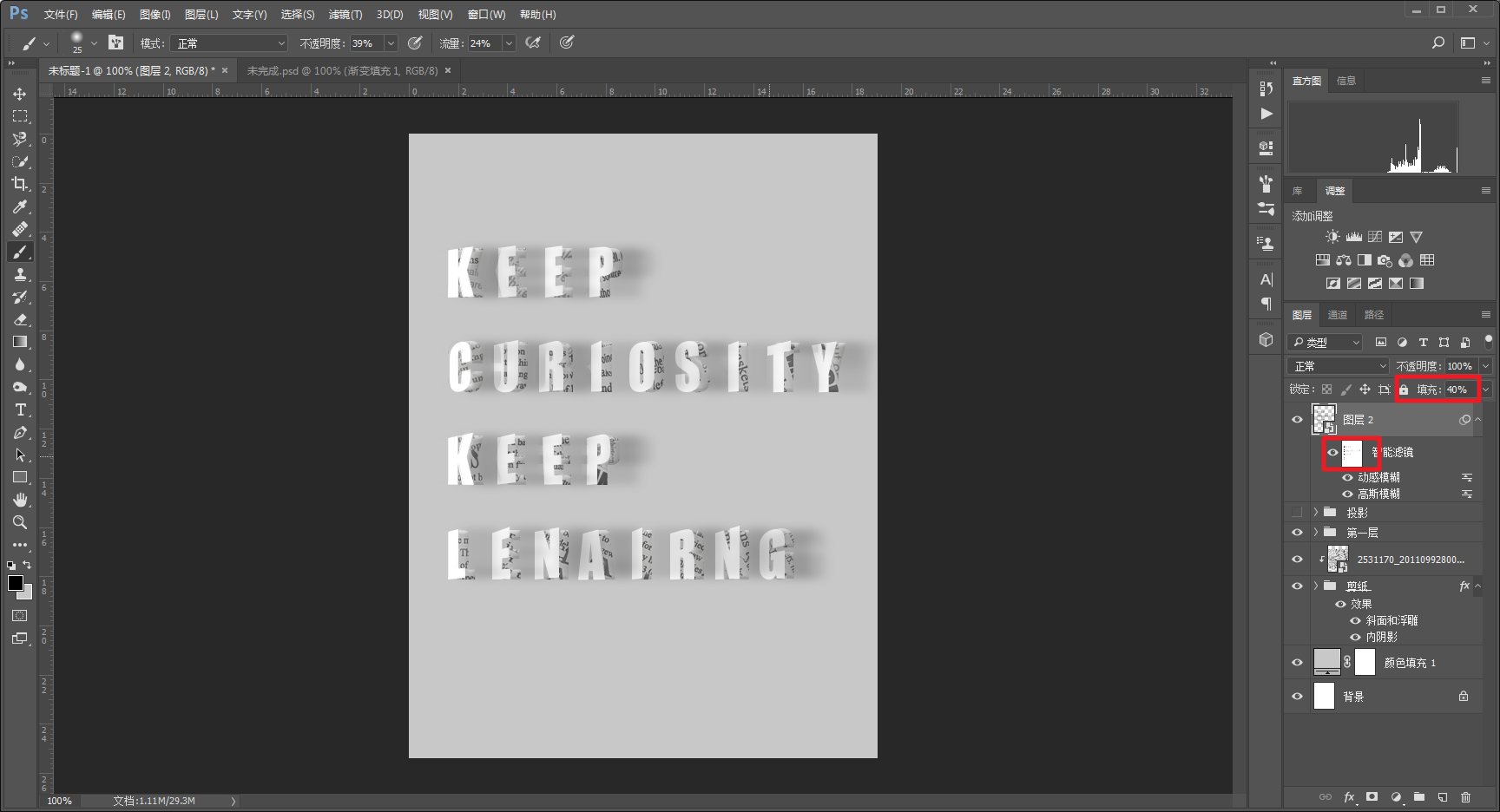Open the flow 24% dropdown arrow

tap(509, 43)
